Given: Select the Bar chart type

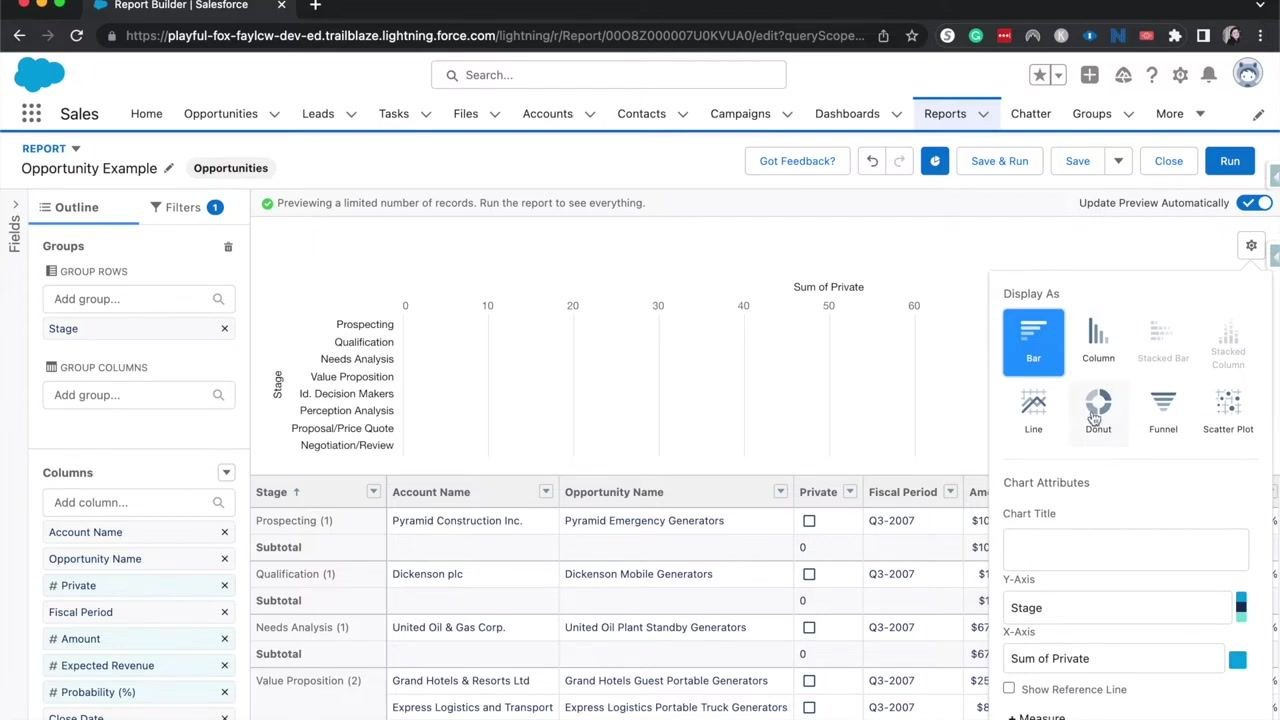Looking at the screenshot, I should [1033, 342].
